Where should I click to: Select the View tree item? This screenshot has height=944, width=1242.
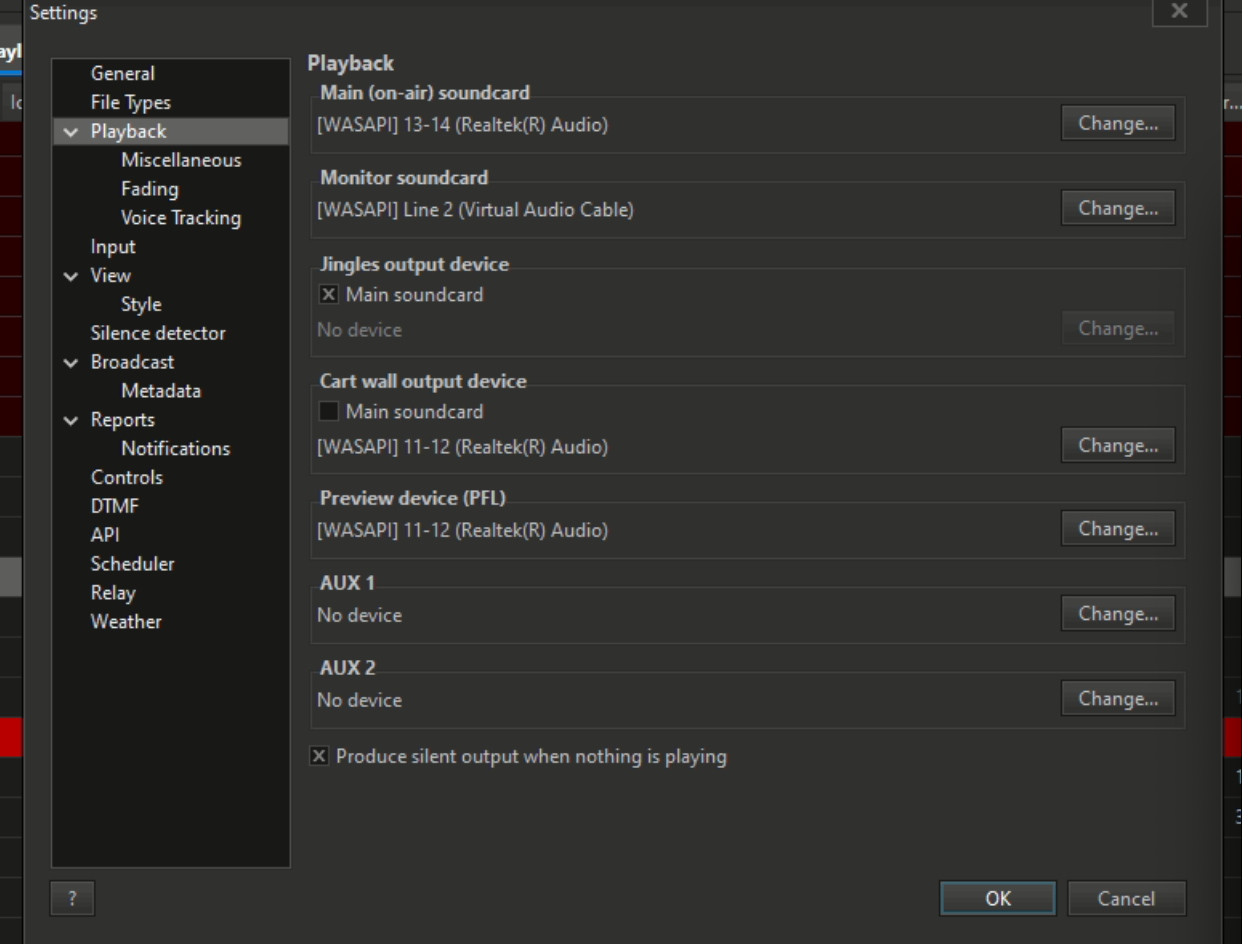(111, 276)
